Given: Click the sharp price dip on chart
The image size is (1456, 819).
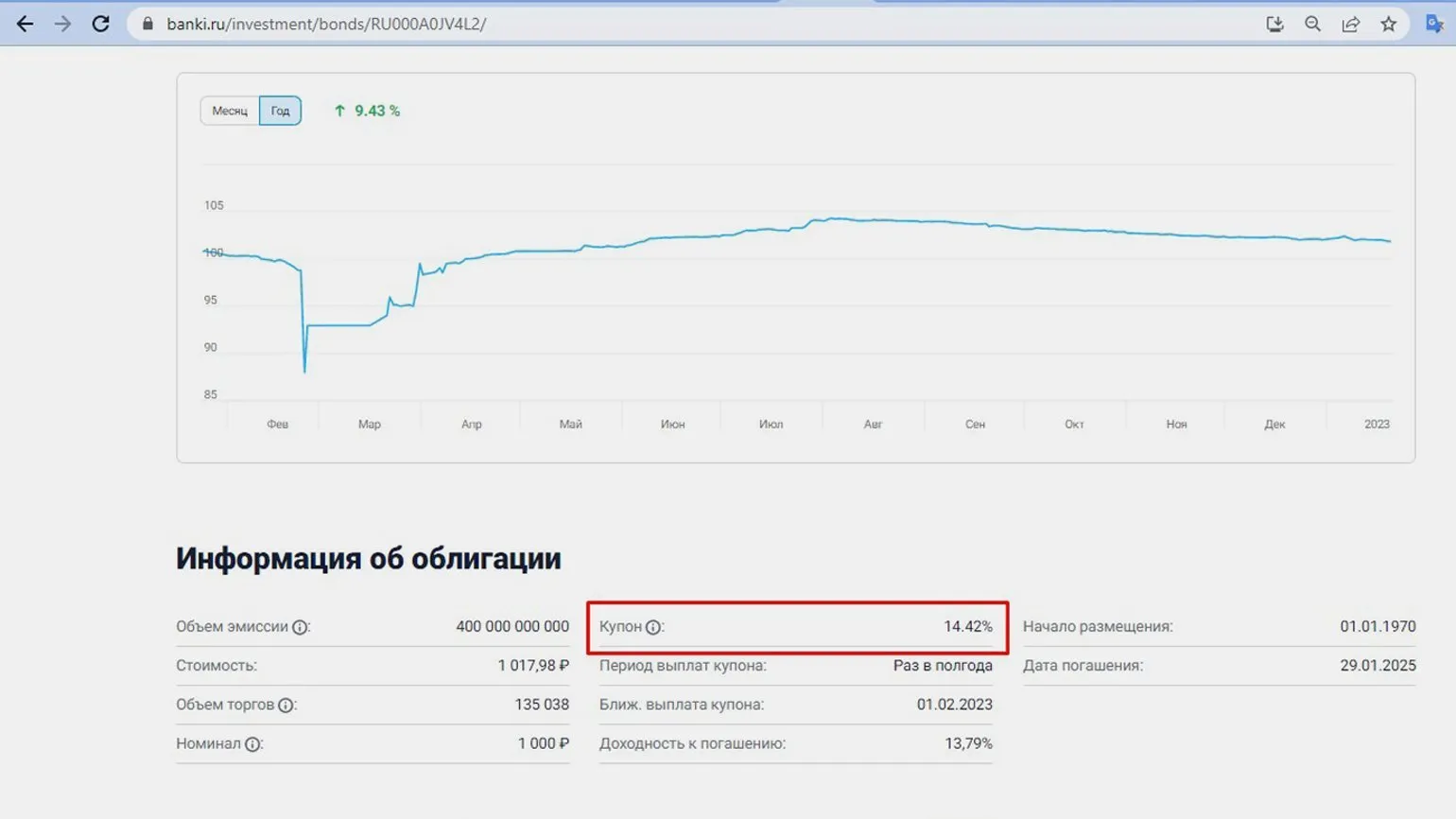Looking at the screenshot, I should (304, 369).
